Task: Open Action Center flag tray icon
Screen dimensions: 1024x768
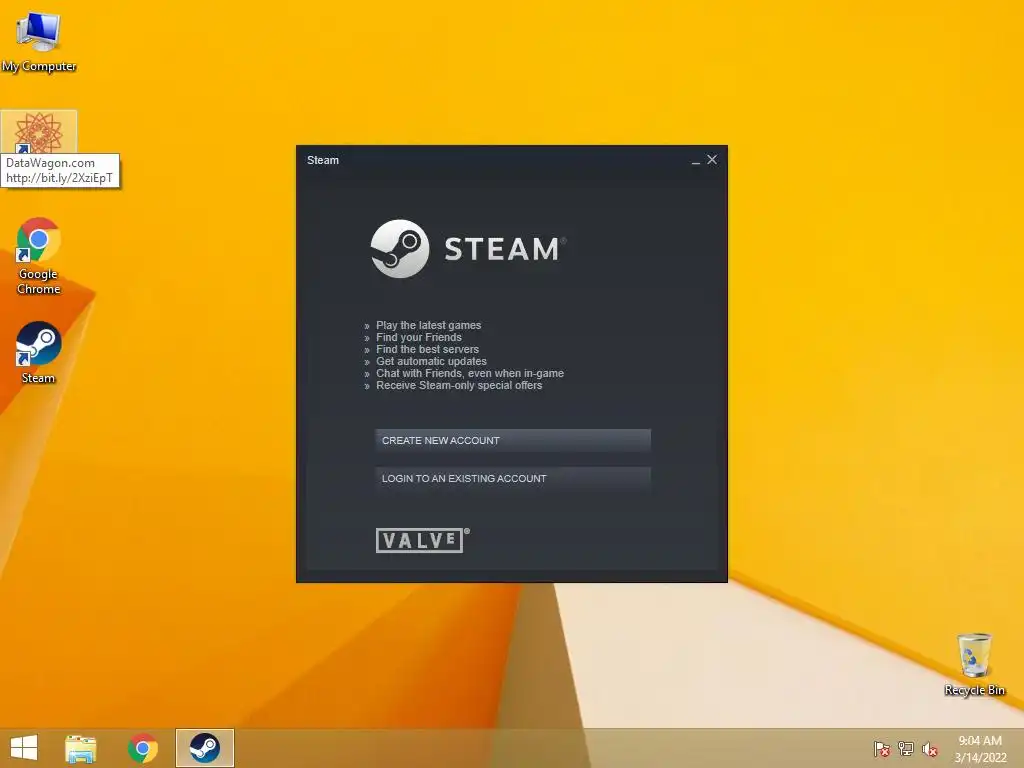Action: 881,749
